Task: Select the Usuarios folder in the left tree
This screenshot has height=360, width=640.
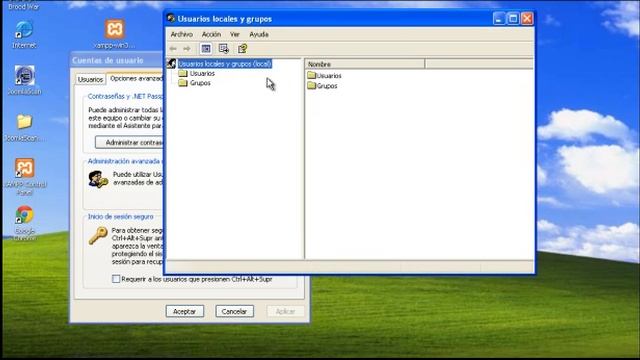Action: pyautogui.click(x=202, y=73)
